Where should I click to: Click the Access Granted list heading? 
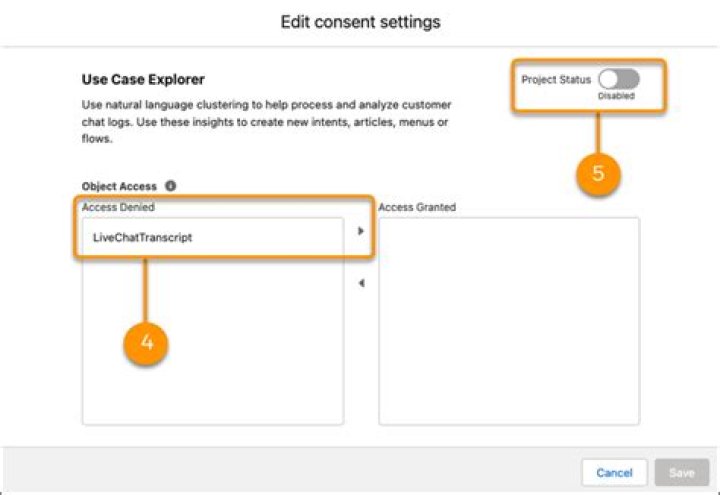point(417,207)
